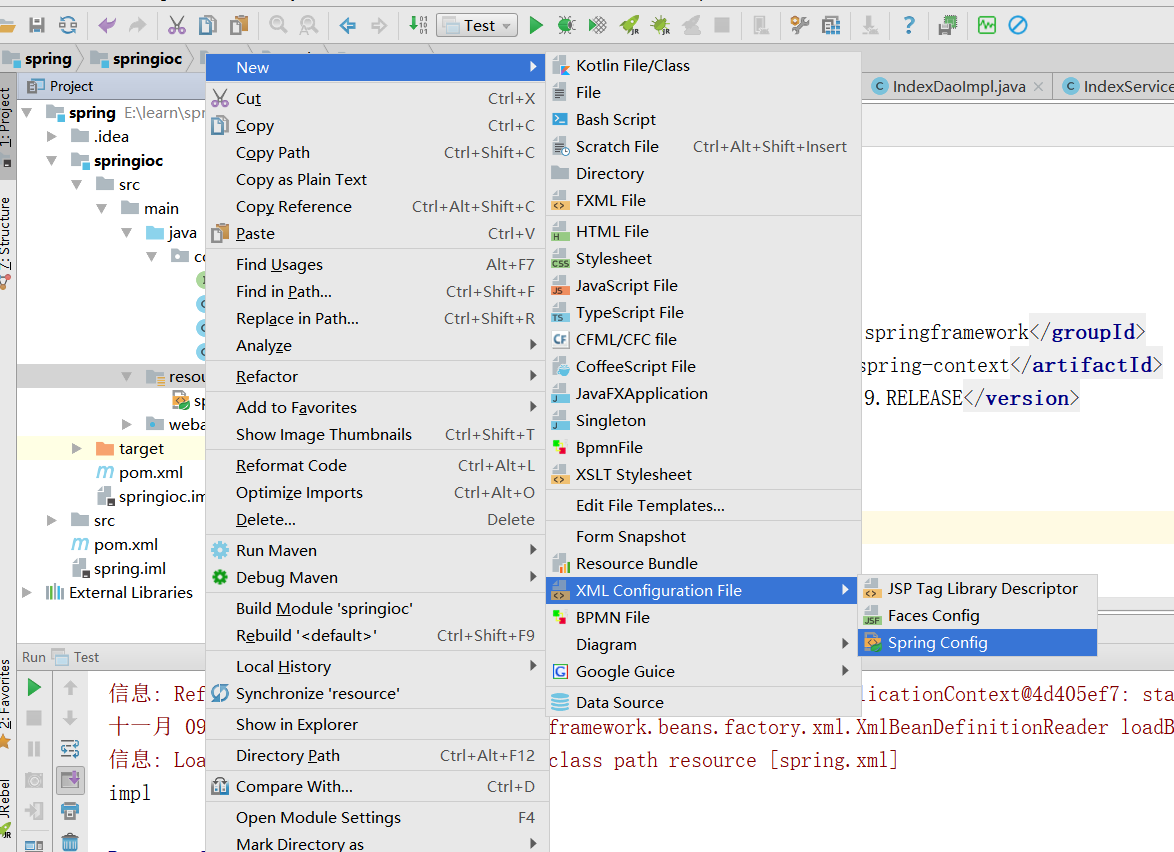Click the blue circle-slash toolbar icon
Image resolution: width=1174 pixels, height=852 pixels.
1018,25
